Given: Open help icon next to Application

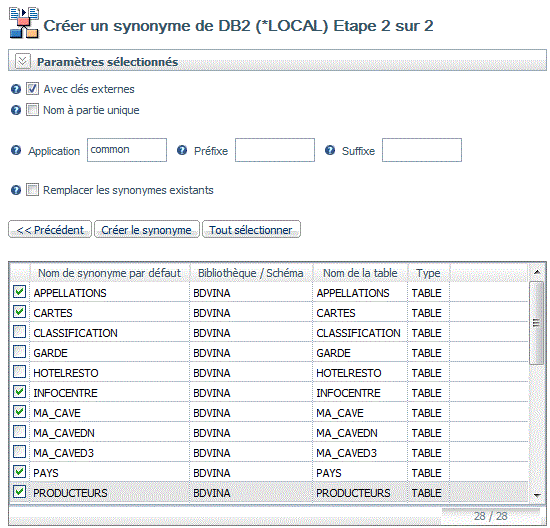Looking at the screenshot, I should click(x=16, y=151).
